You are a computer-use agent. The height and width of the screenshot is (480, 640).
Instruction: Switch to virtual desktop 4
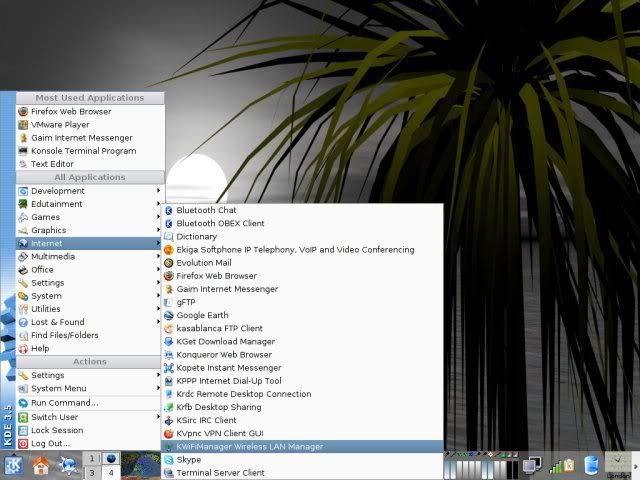110,473
